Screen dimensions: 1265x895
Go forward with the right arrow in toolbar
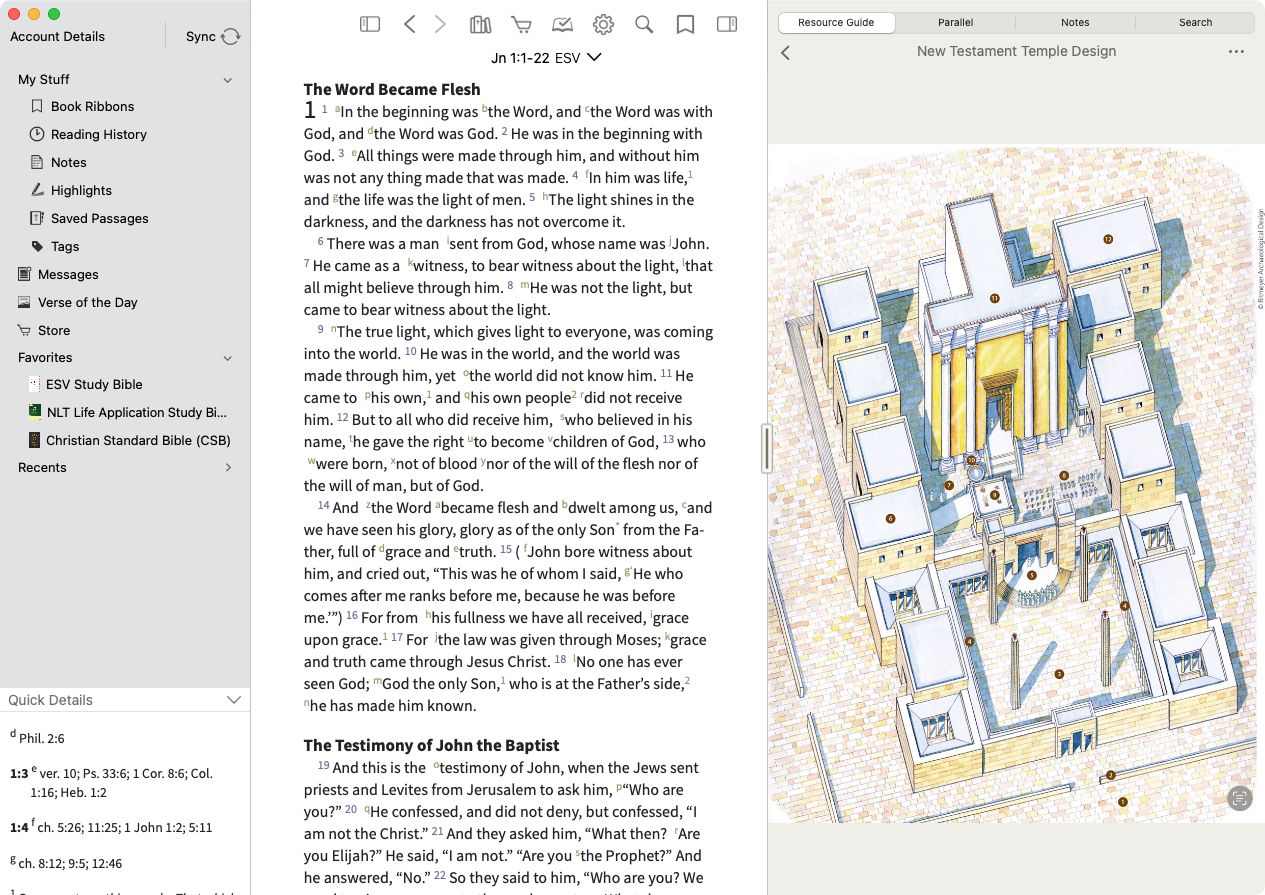tap(440, 24)
